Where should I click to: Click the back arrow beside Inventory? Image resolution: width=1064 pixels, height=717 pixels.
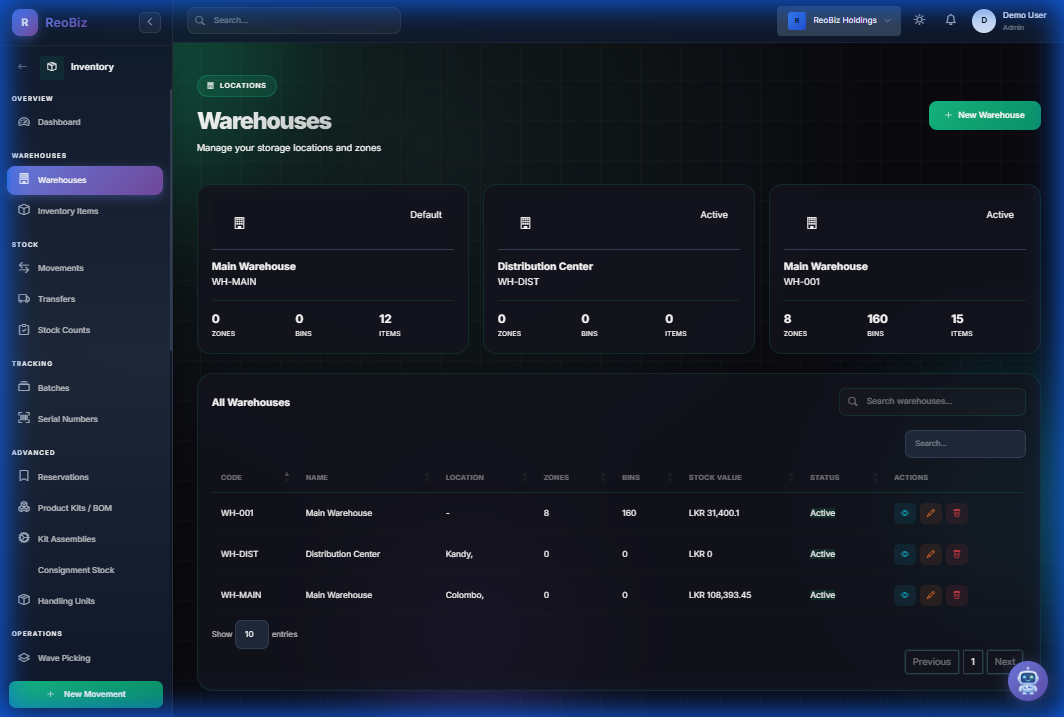(x=23, y=67)
